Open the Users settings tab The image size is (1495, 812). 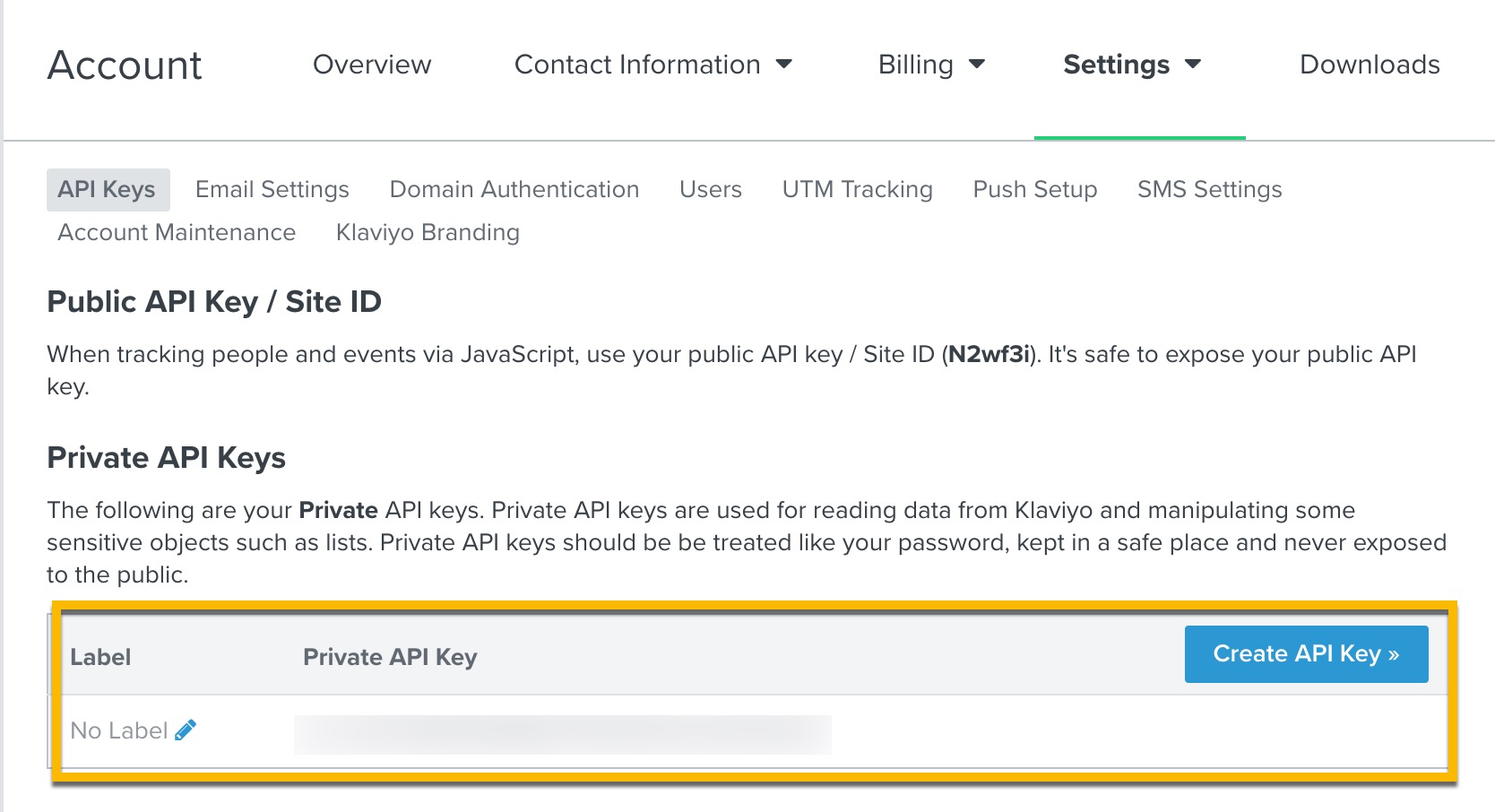point(711,190)
